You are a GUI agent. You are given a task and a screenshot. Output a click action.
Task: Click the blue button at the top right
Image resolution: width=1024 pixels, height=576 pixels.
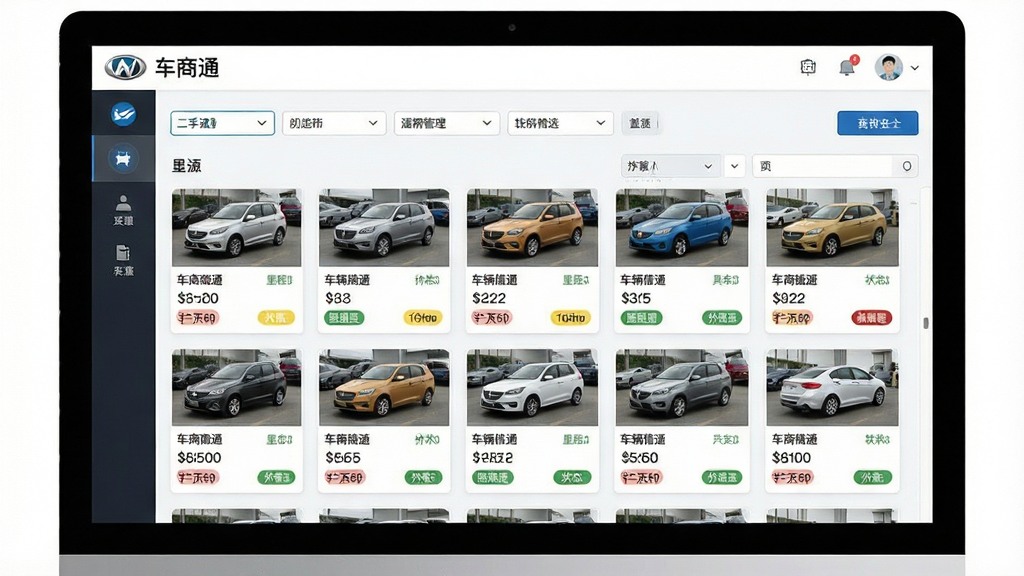[x=878, y=123]
